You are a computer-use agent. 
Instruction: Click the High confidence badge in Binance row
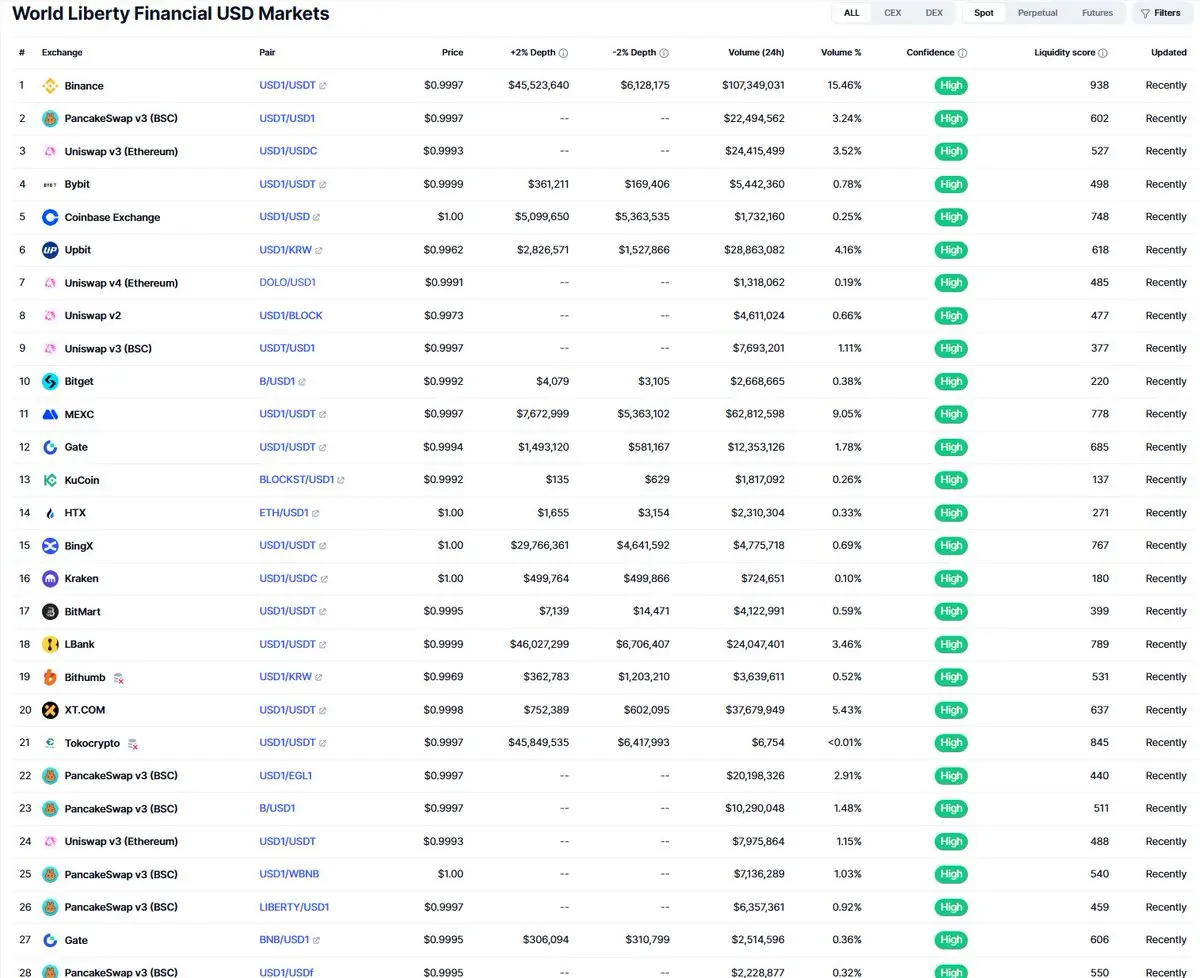click(951, 86)
